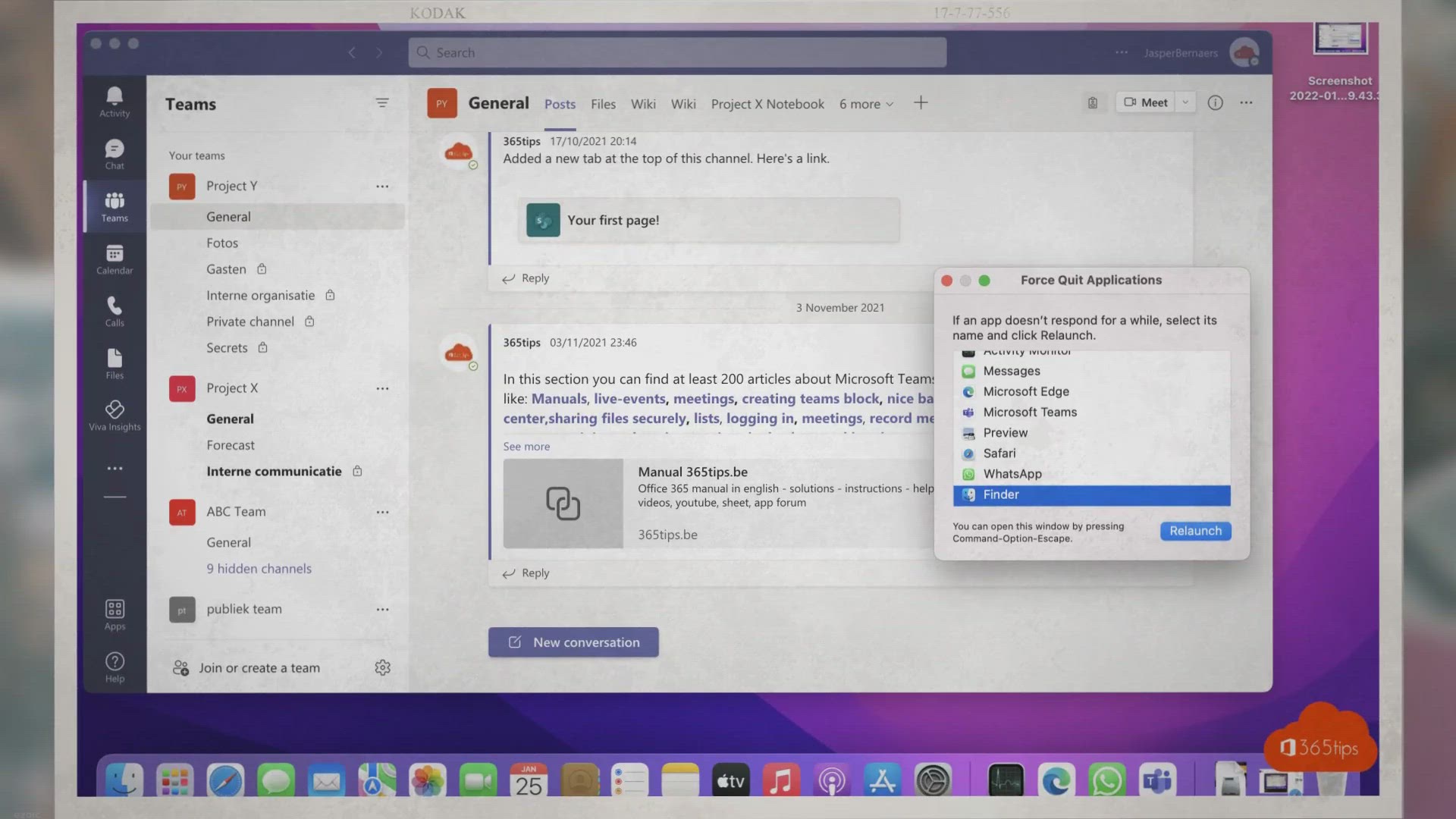Open the Calendar sidebar icon

115,259
